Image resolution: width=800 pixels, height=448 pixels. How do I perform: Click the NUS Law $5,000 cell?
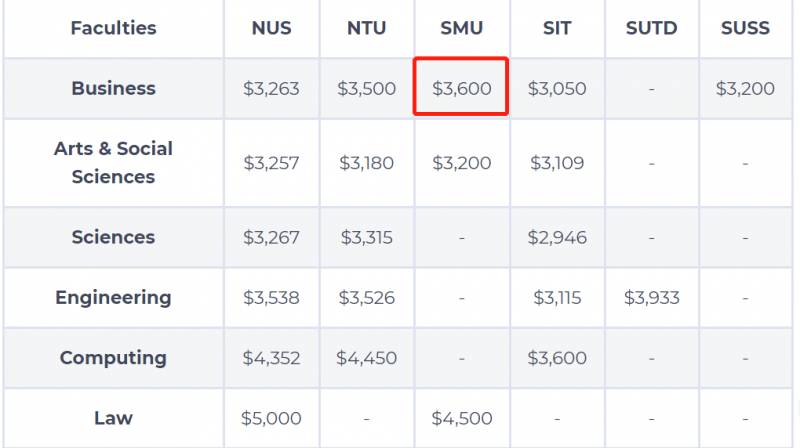[x=271, y=418]
